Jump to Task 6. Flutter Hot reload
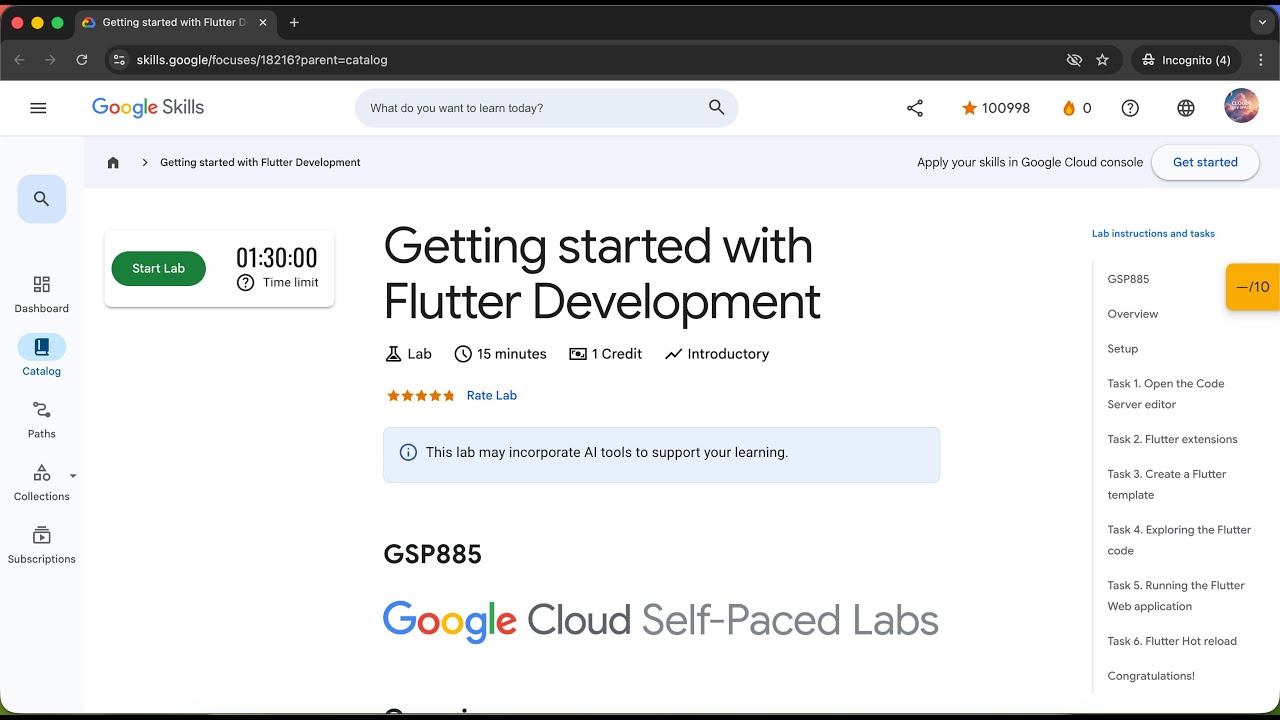The image size is (1280, 720). [1172, 641]
